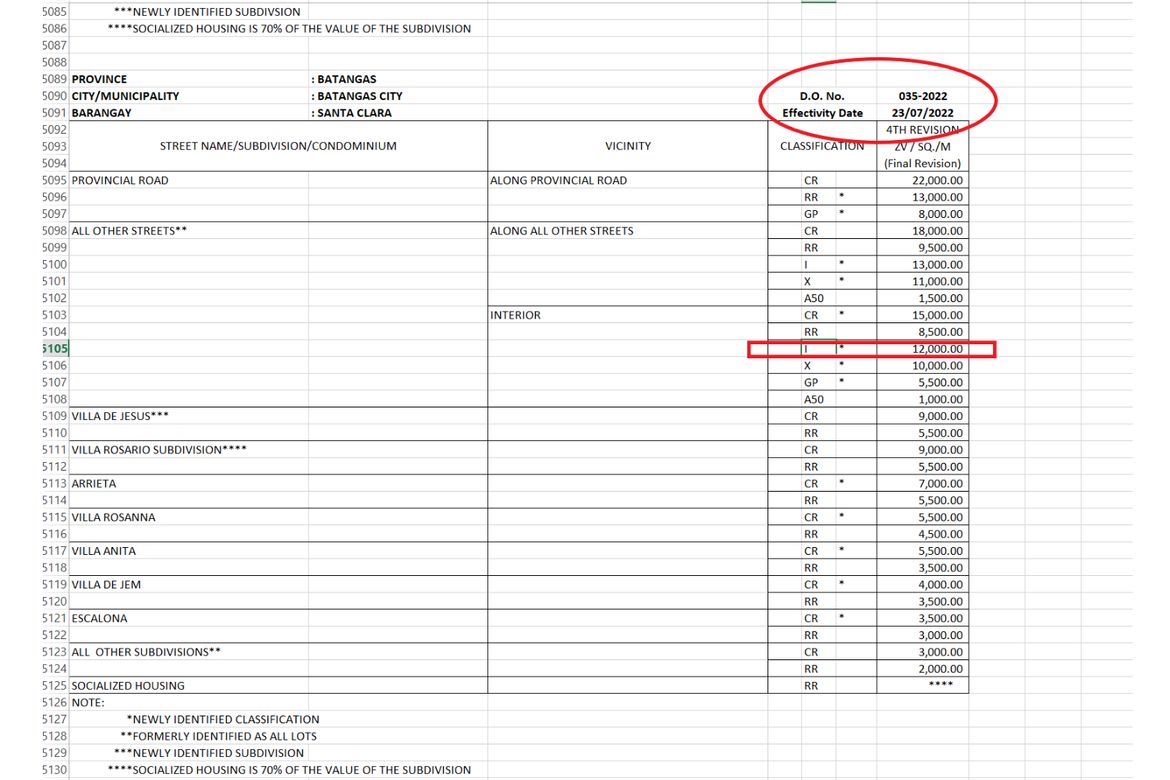Screen dimensions: 1170x780
Task: Select the 11,000.00 value cell
Action: tap(937, 281)
